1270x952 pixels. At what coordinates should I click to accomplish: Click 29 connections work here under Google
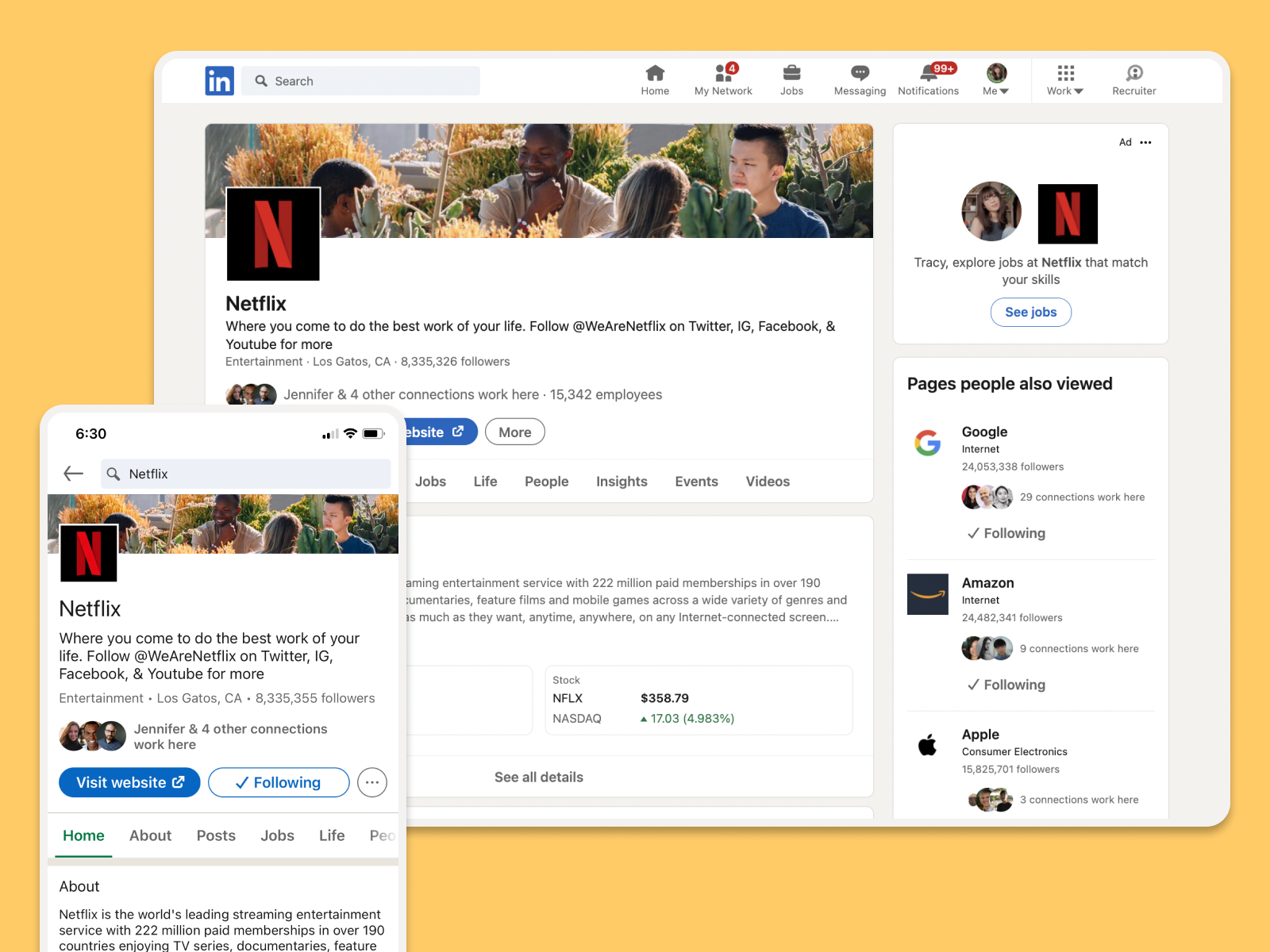1082,497
